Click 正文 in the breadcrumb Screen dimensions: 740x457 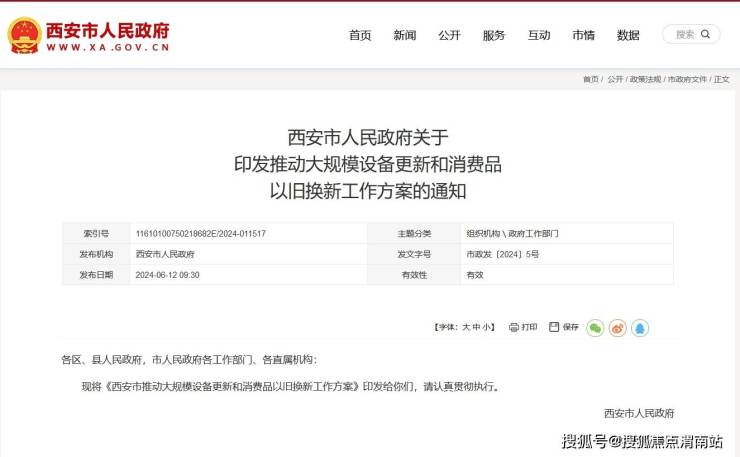[722, 79]
